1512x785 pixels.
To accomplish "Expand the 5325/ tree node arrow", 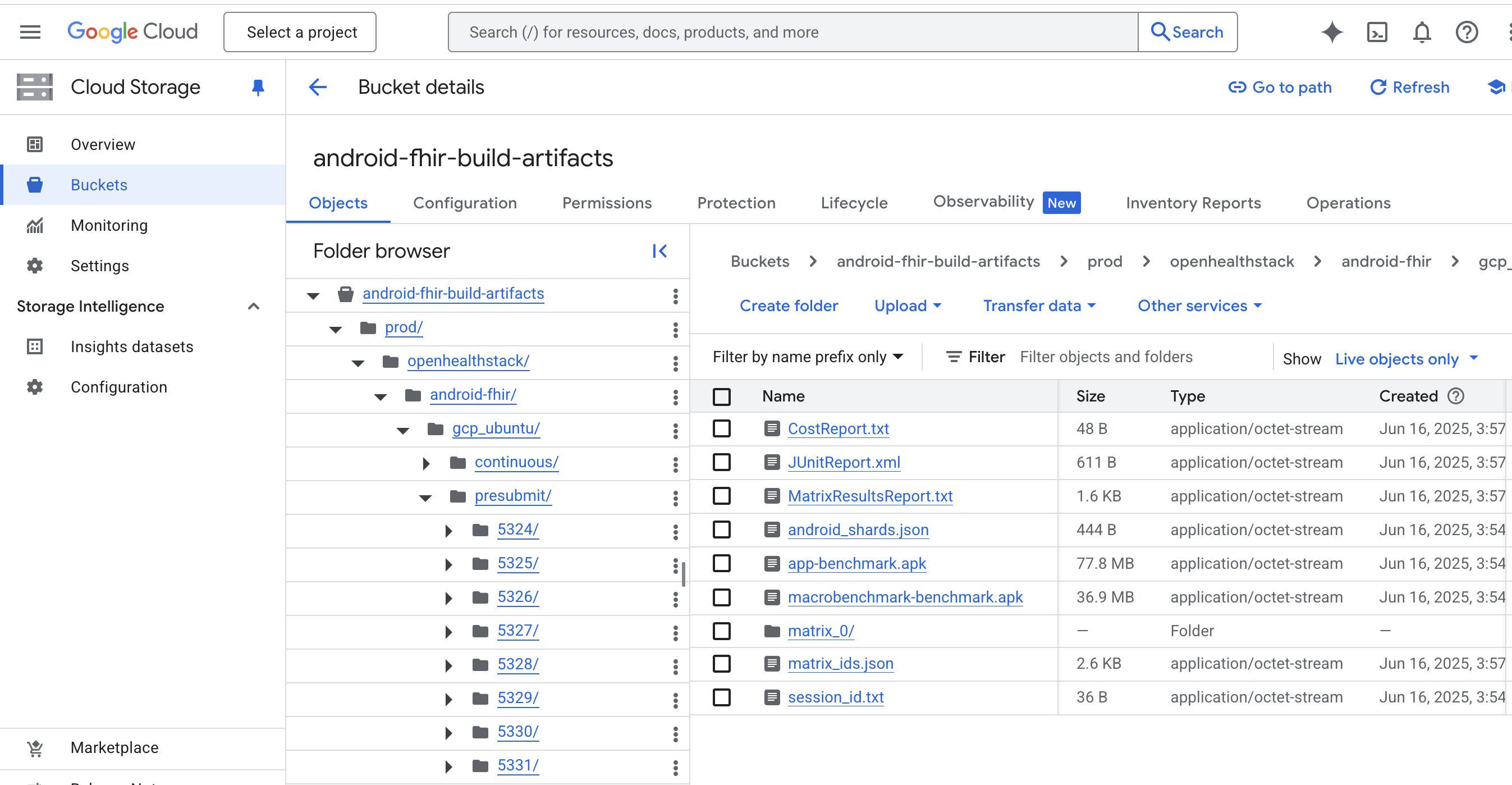I will coord(448,565).
